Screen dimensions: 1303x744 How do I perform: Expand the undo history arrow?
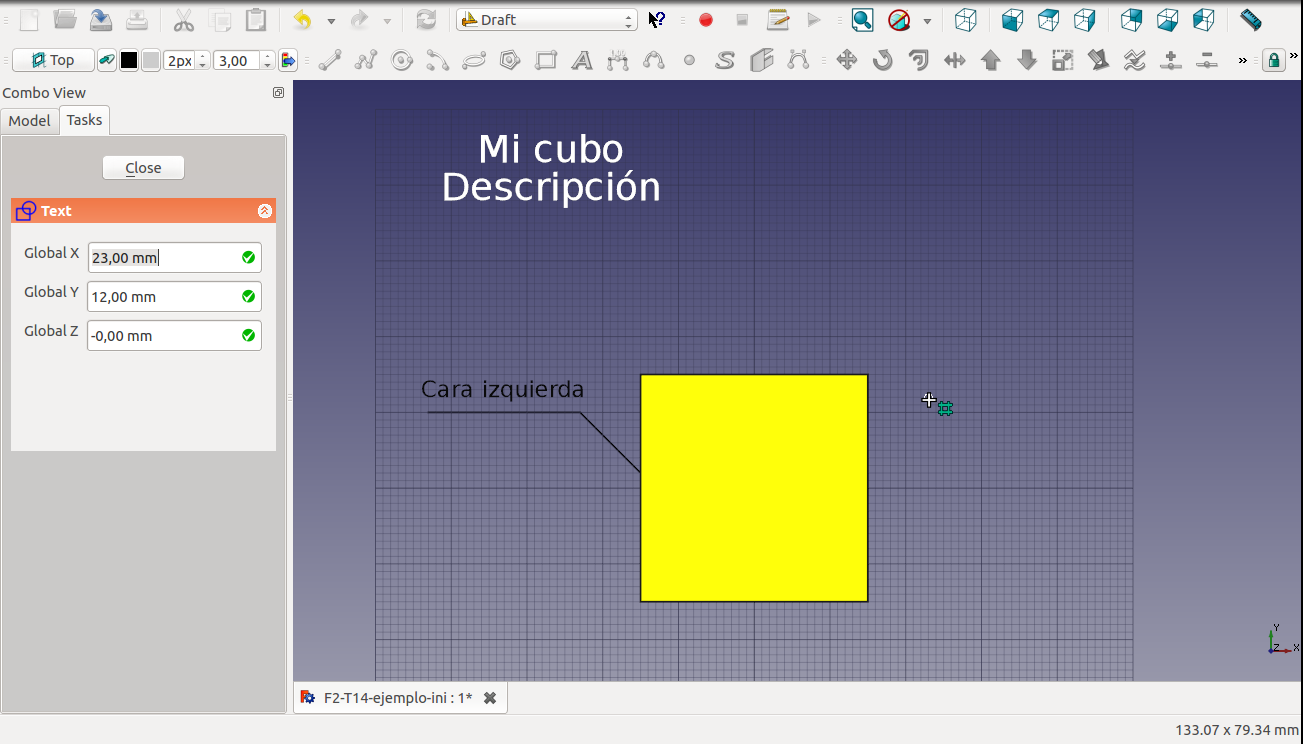331,20
